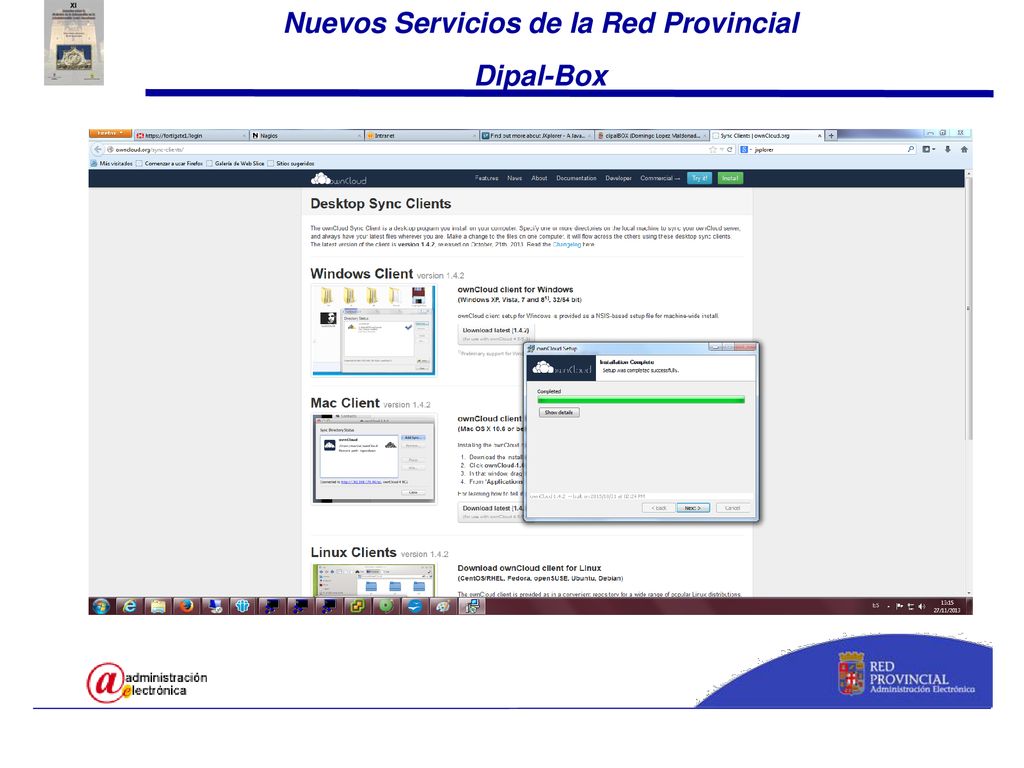Click the network icon in the system tray
Image resolution: width=1024 pixels, height=768 pixels.
[x=910, y=607]
